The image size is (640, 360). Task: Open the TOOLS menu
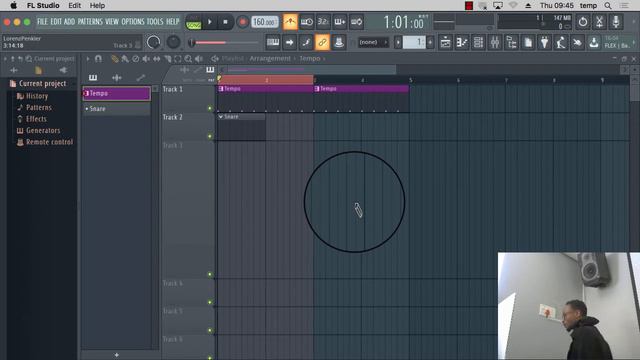155,22
